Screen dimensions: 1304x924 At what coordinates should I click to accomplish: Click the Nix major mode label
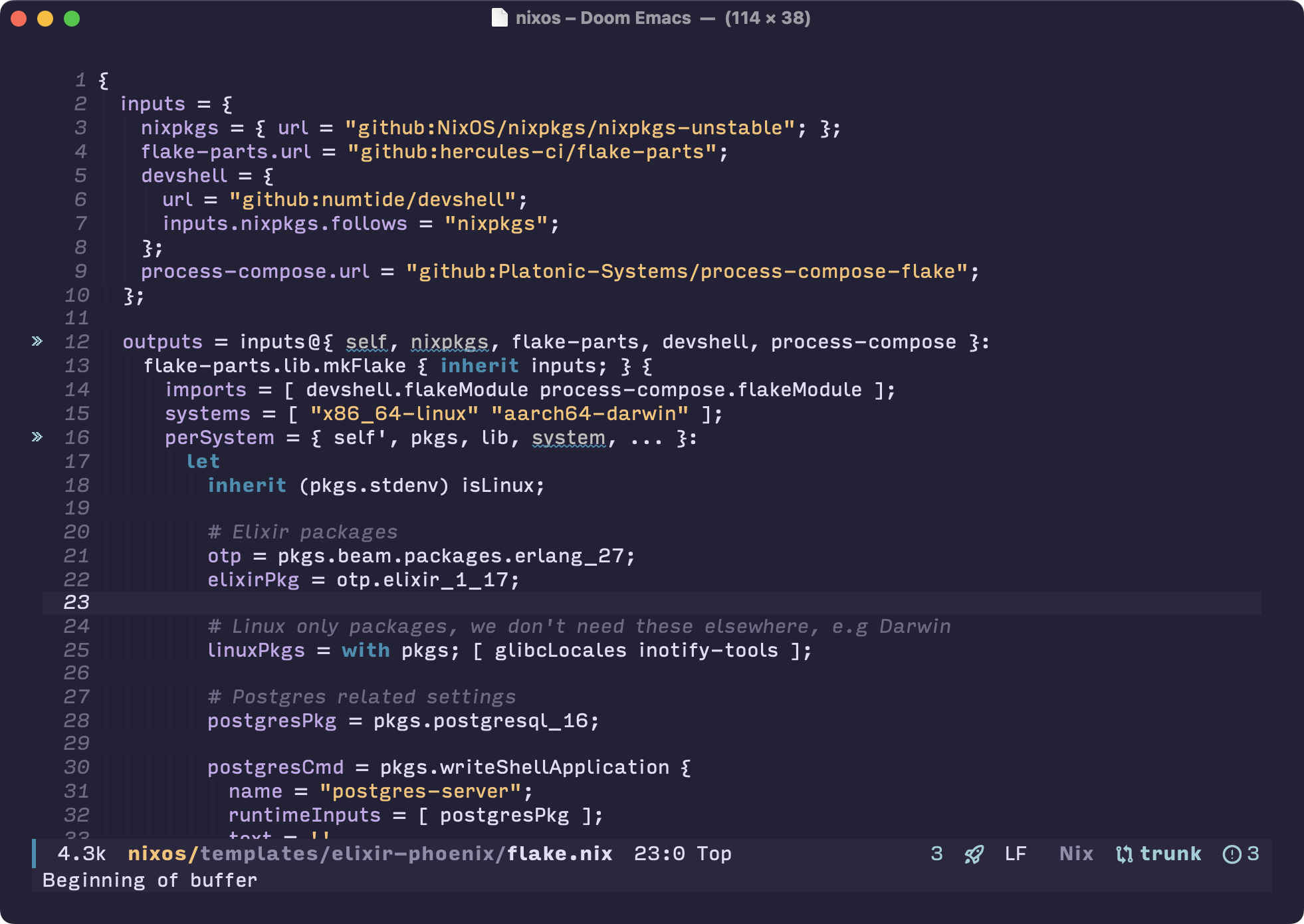coord(1076,854)
